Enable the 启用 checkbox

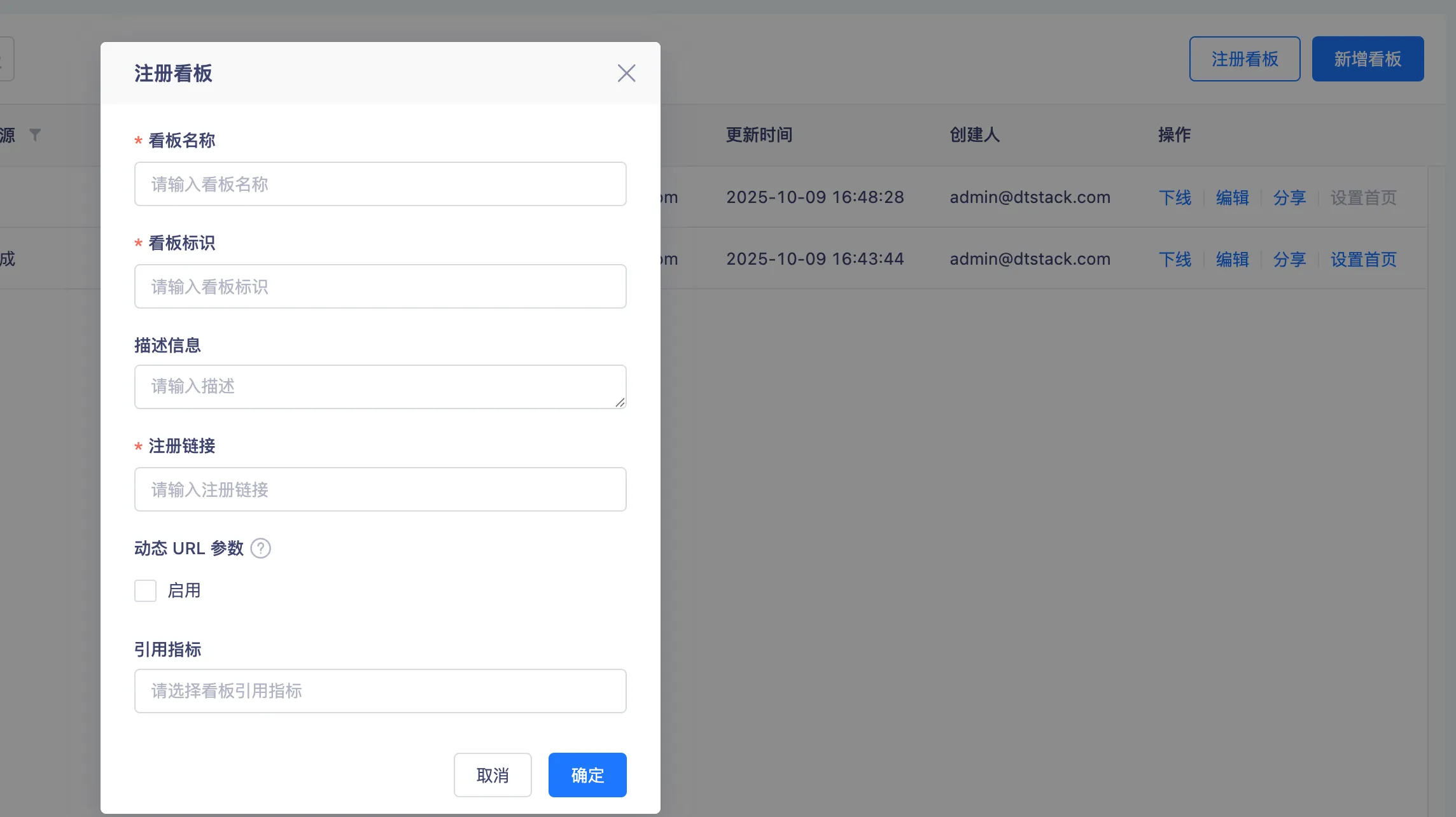tap(146, 590)
